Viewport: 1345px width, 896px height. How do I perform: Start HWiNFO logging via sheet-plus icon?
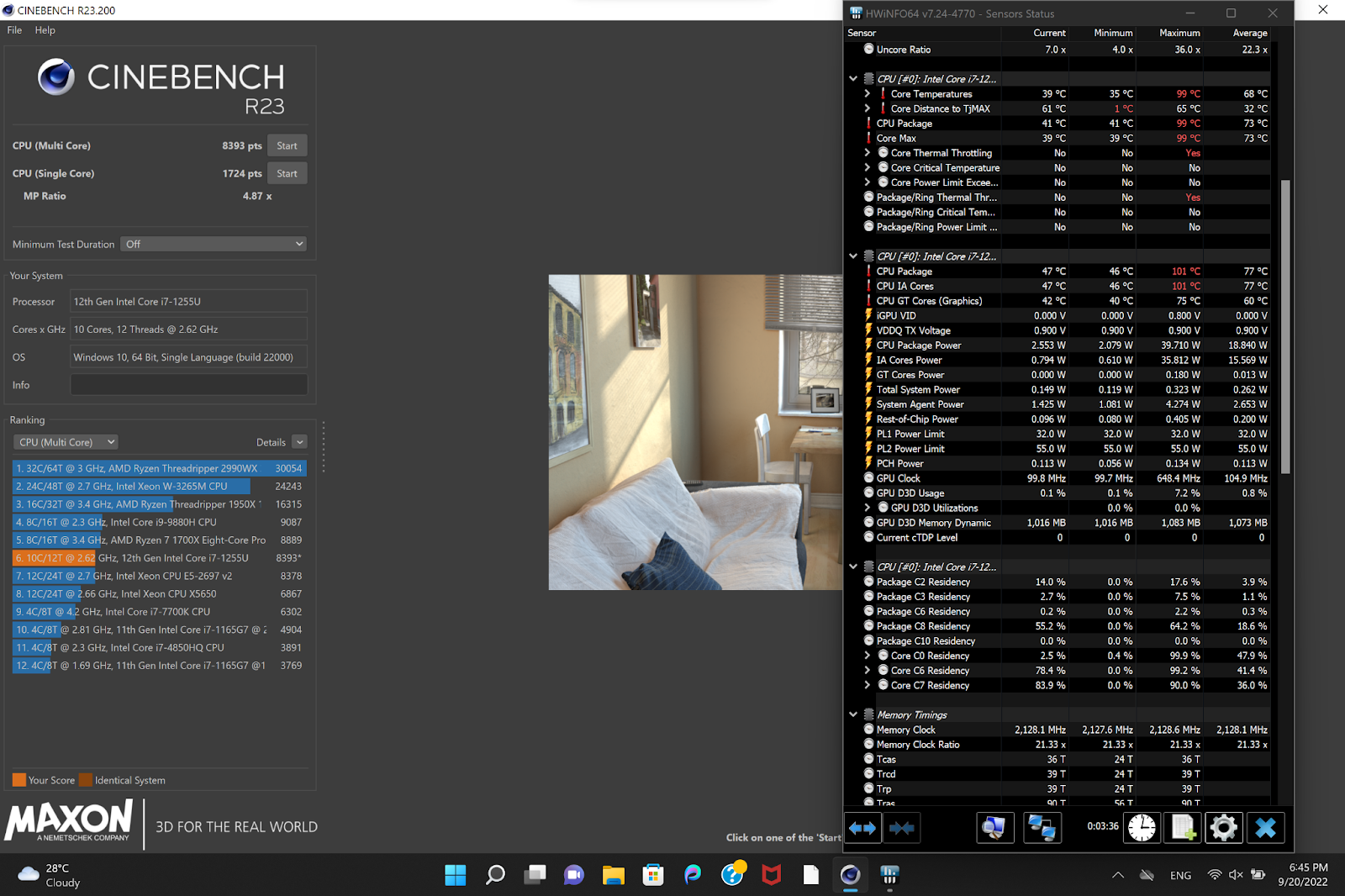coord(1183,828)
